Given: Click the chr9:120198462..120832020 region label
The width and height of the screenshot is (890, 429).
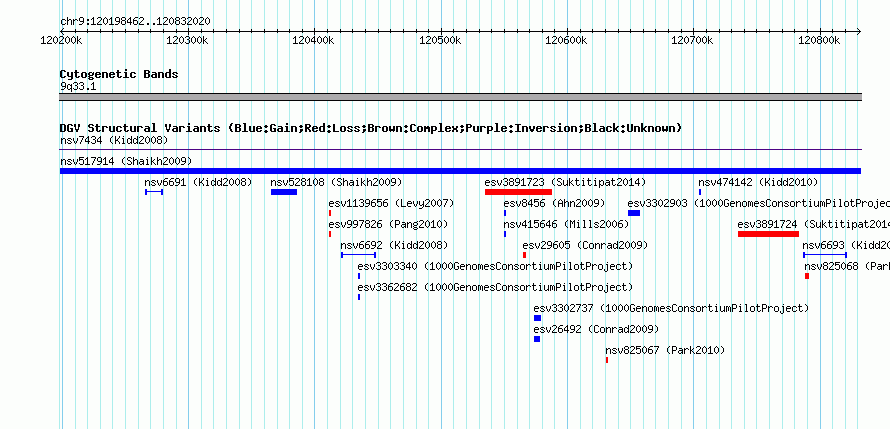Looking at the screenshot, I should click(x=135, y=22).
